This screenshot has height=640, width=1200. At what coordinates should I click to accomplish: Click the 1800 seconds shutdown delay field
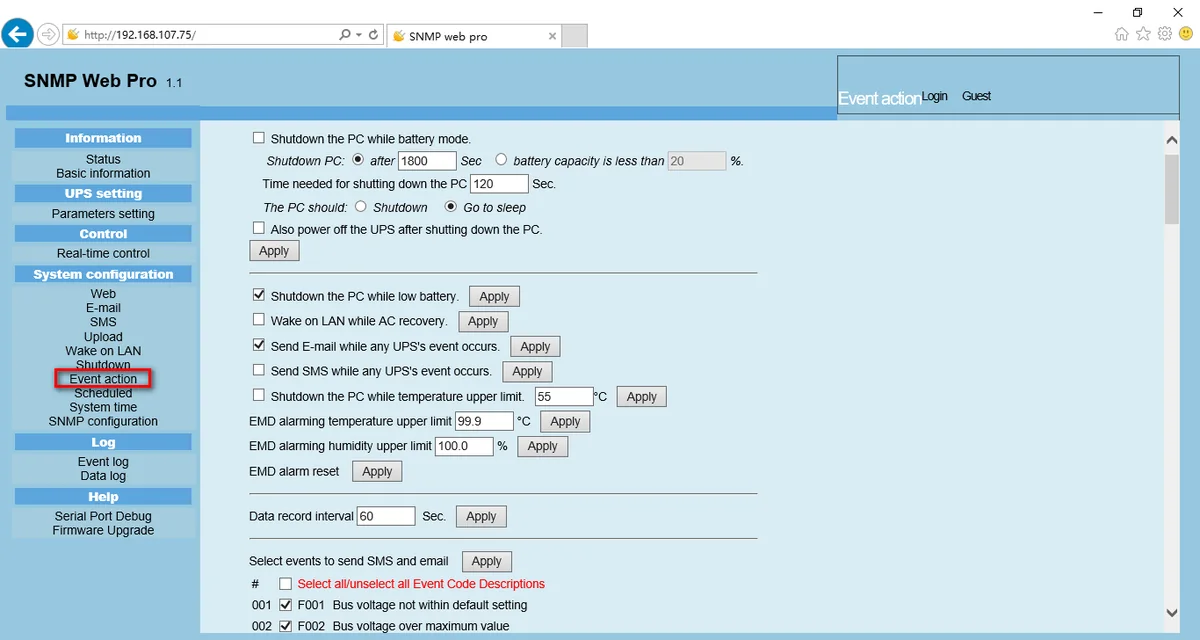(x=427, y=160)
